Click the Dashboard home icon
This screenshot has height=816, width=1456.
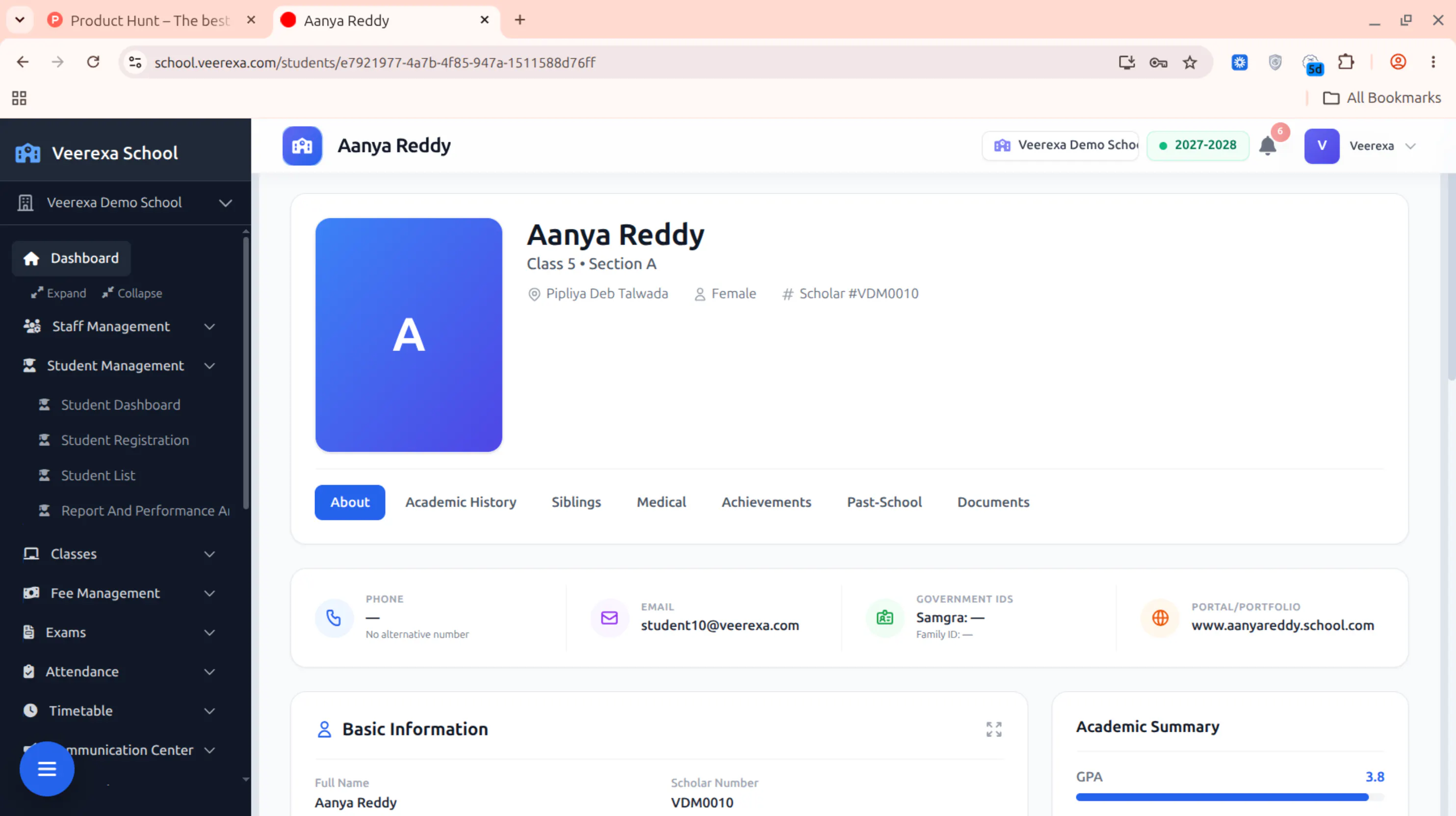[x=31, y=258]
